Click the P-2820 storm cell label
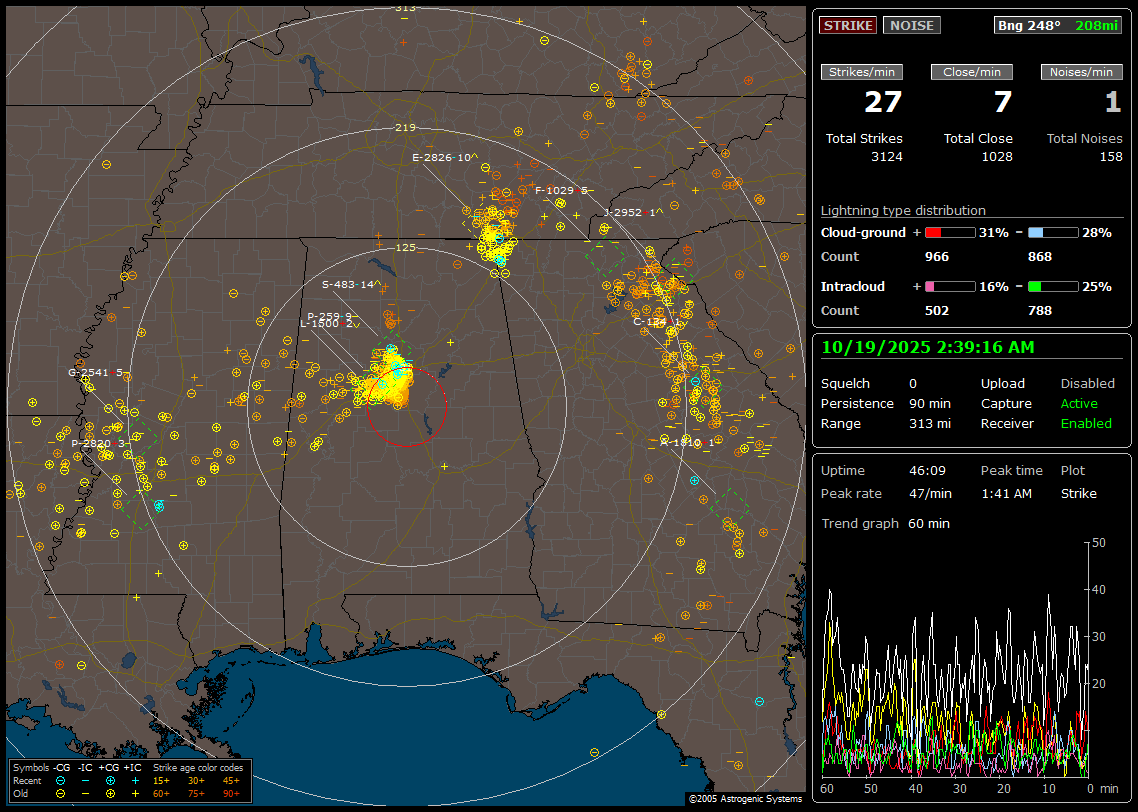1138x812 pixels. point(98,443)
